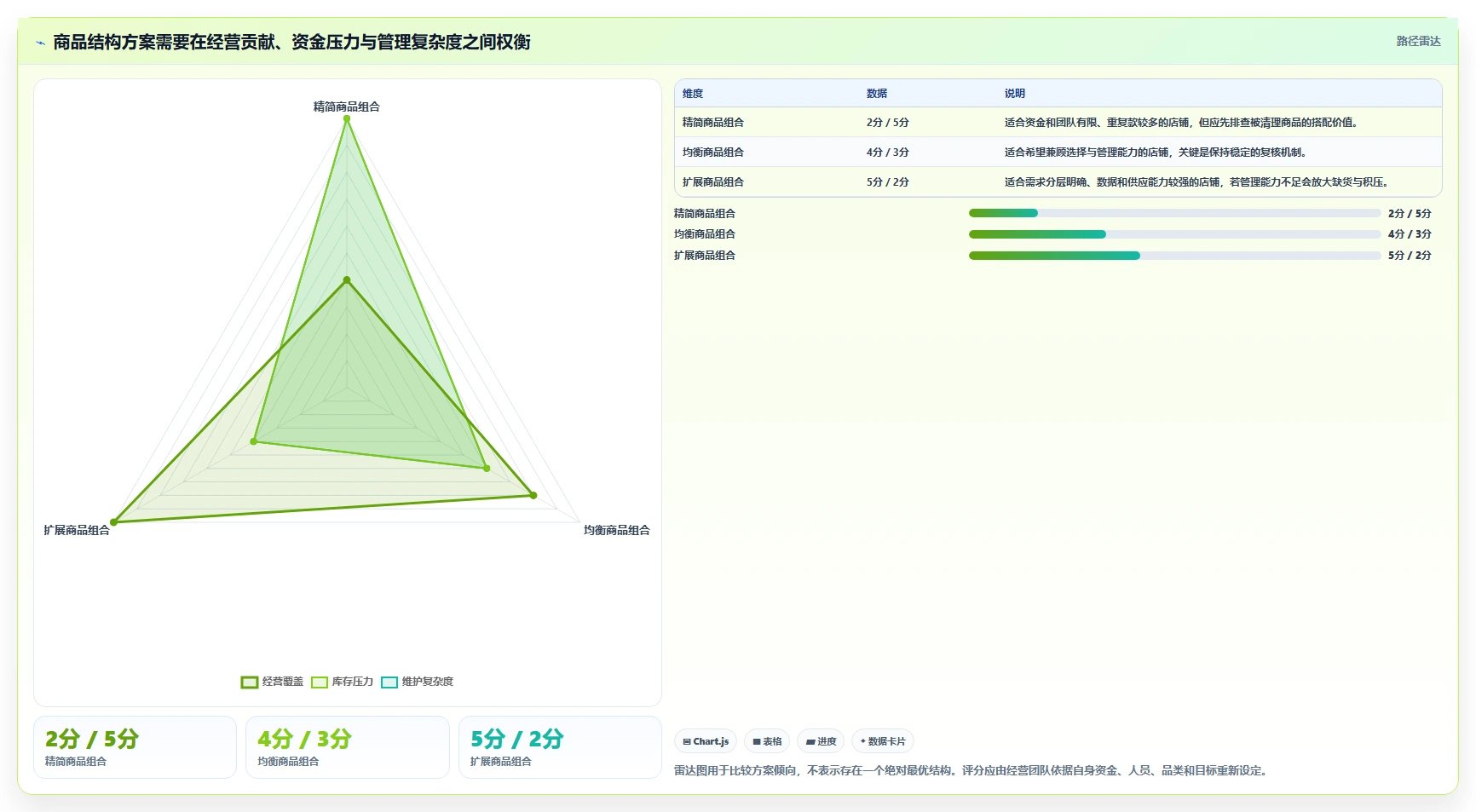
Task: Click the 5分 / 2分 value beside the progress bar
Action: coord(1410,255)
